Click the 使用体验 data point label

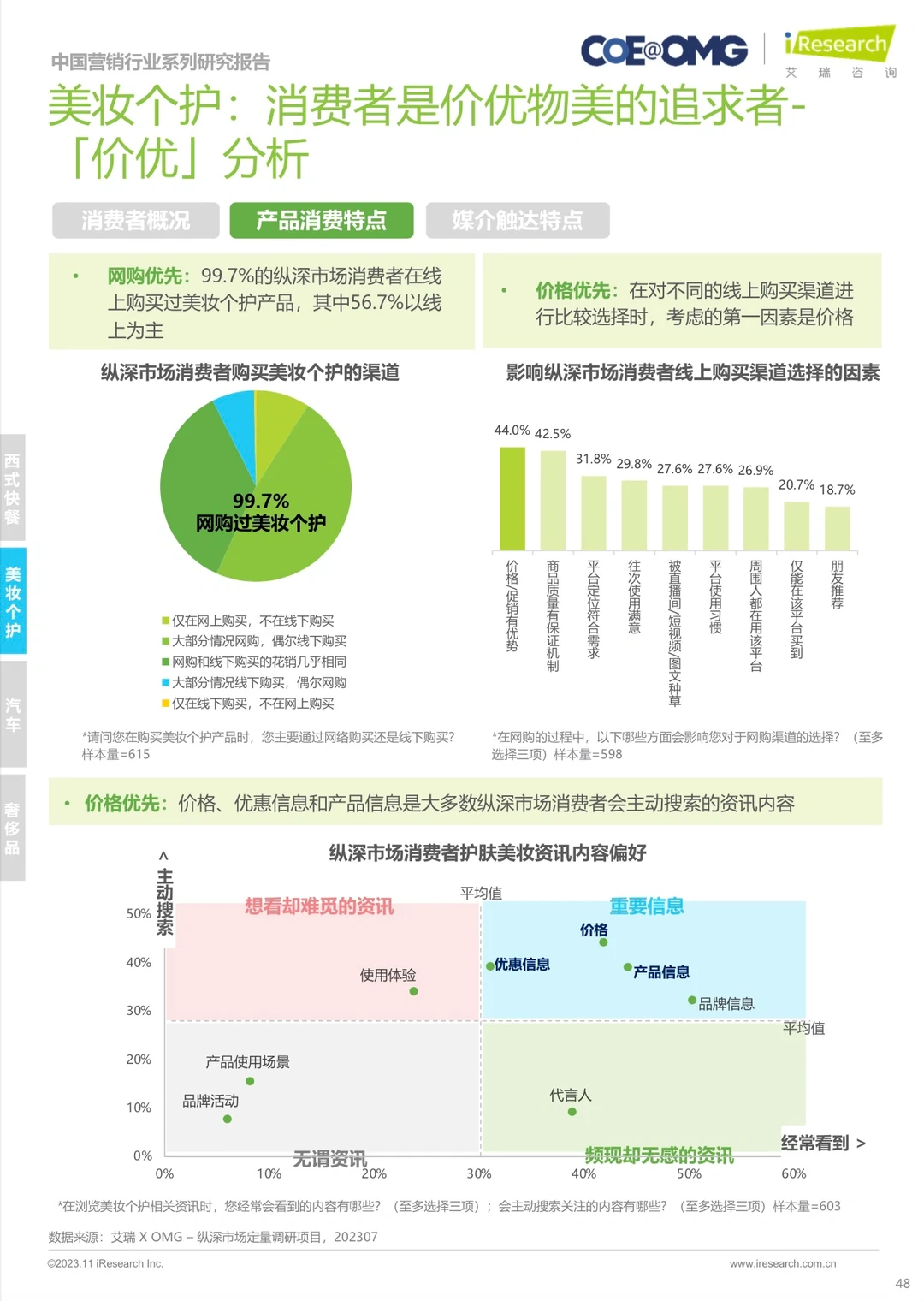click(388, 975)
